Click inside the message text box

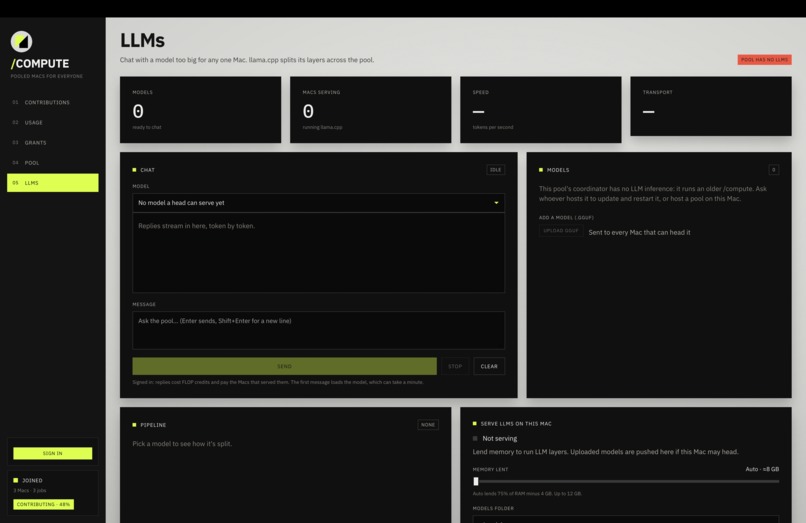click(x=318, y=330)
